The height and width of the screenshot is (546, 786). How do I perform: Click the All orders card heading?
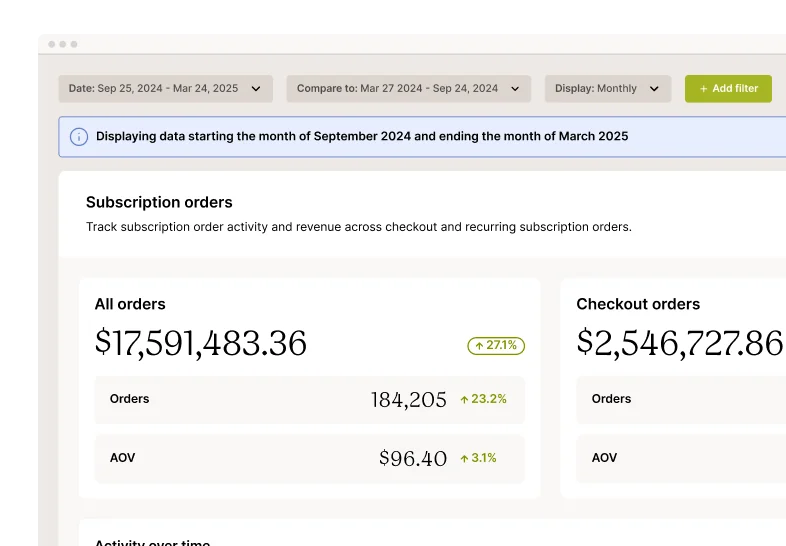130,304
